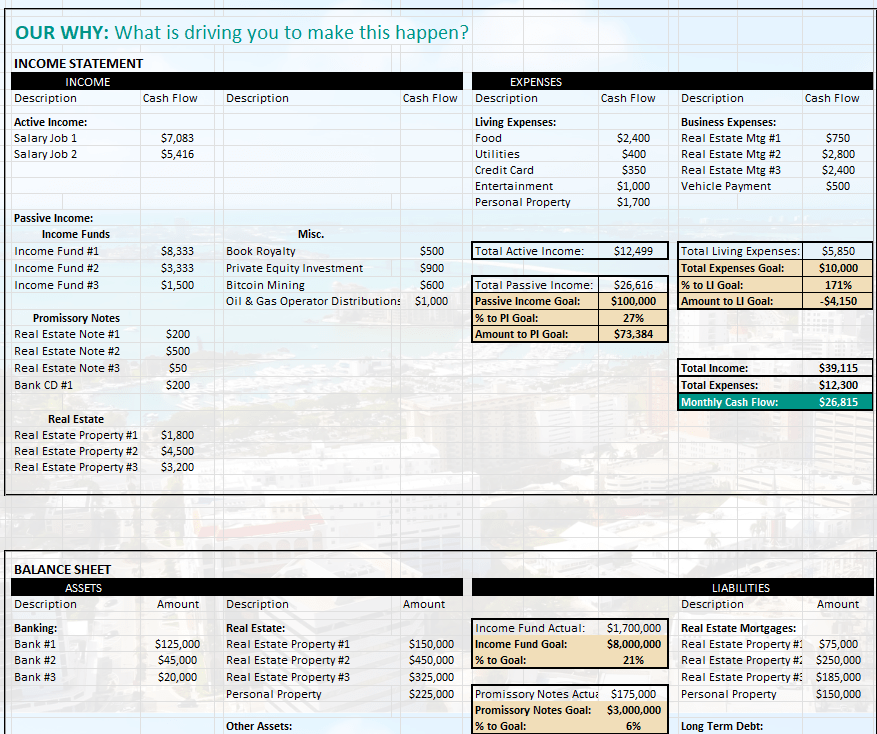Click the Income Fund Goal value

(633, 645)
